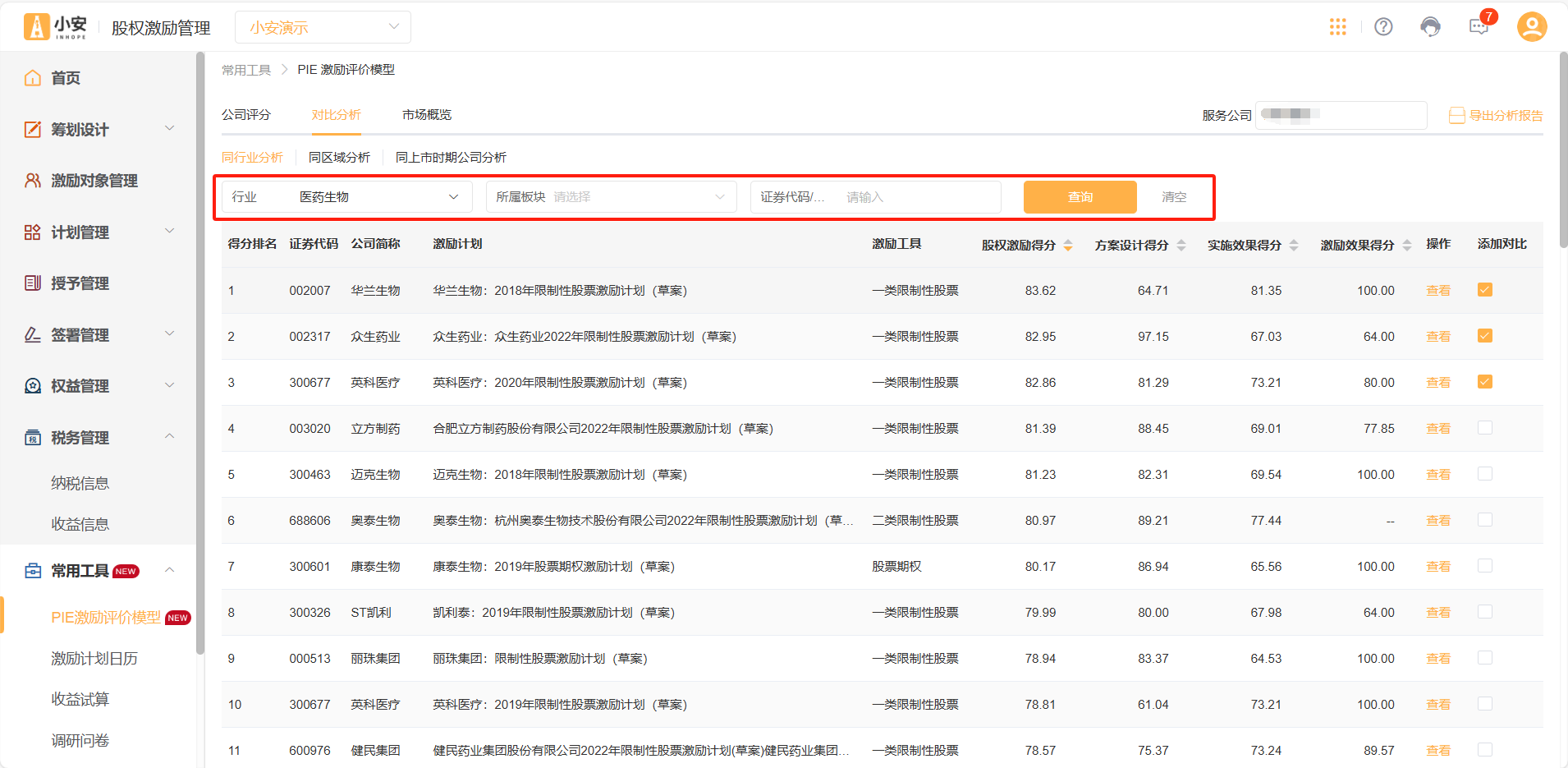1568x768 pixels.
Task: Click the 服务公司 input field
Action: (x=1341, y=115)
